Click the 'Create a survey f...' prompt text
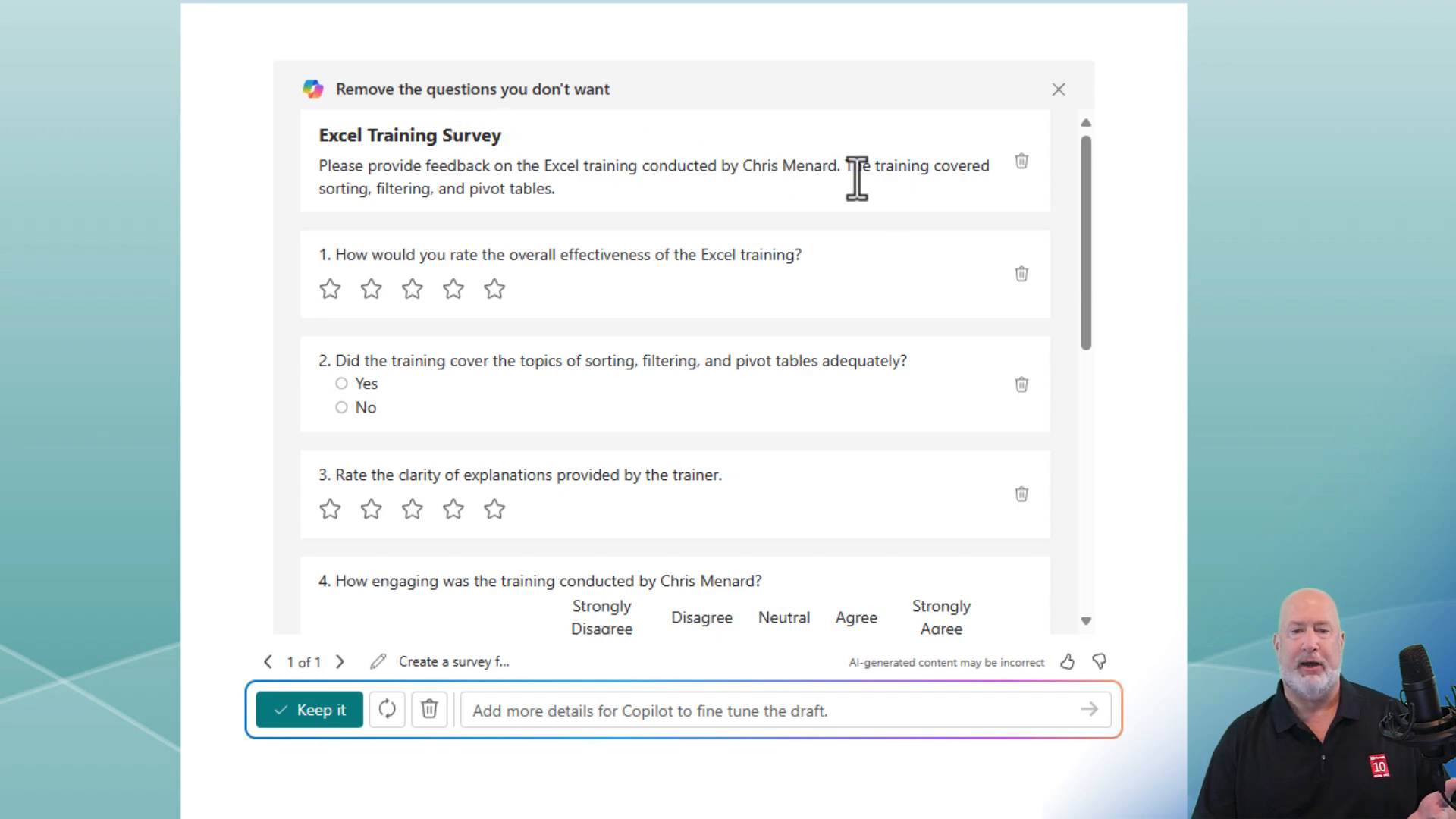The image size is (1456, 819). [453, 662]
